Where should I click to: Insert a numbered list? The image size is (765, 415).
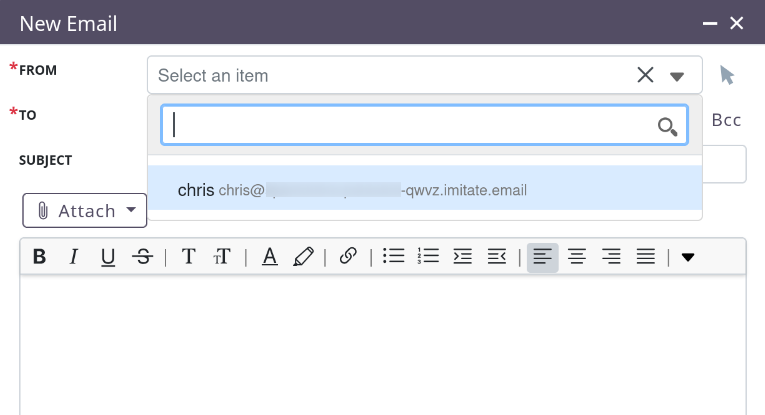429,257
